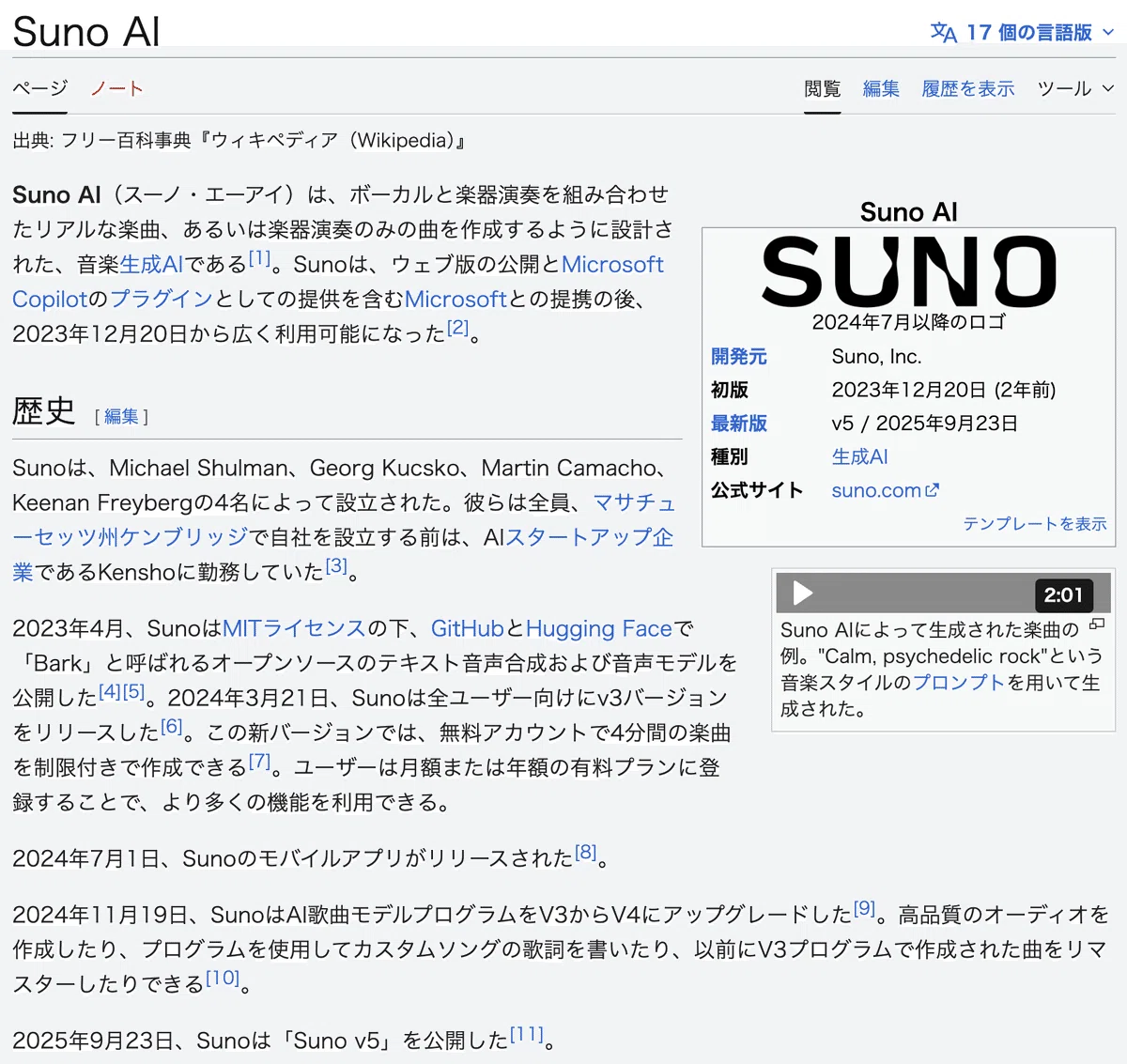Open citation [6] footnote
The width and height of the screenshot is (1127, 1064).
click(171, 727)
